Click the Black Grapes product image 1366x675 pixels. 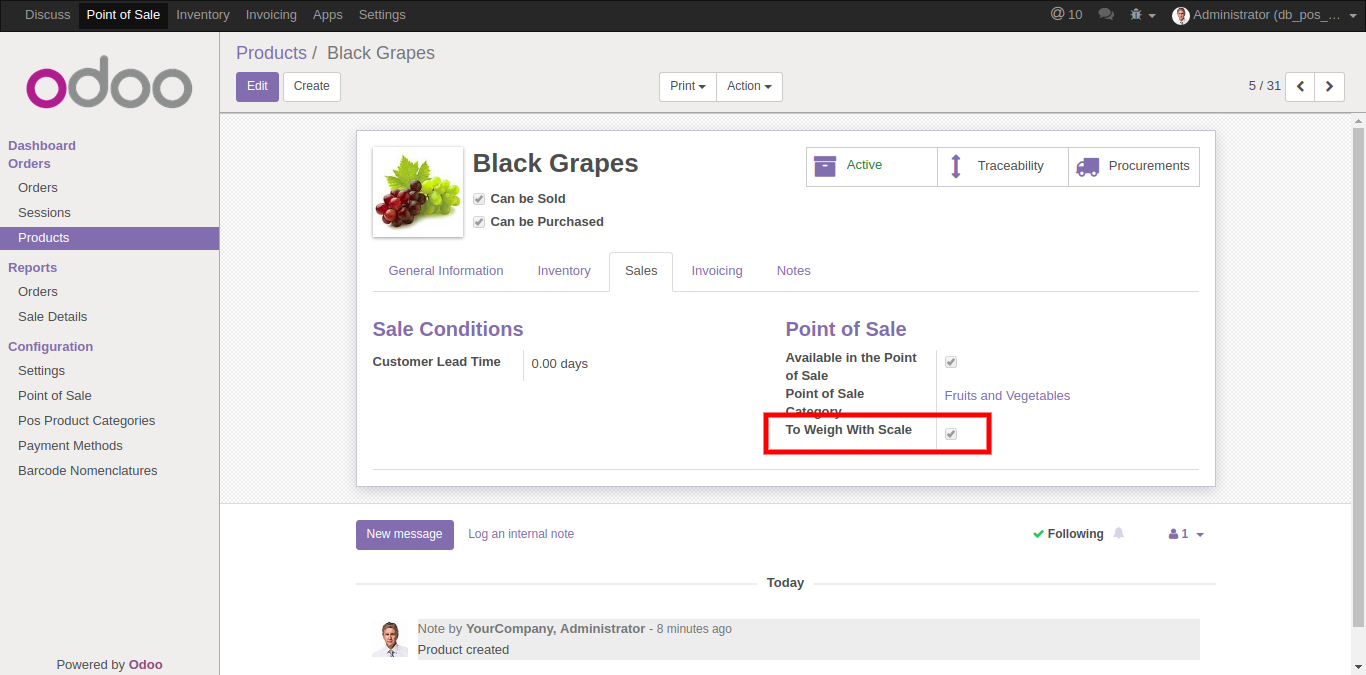click(418, 192)
